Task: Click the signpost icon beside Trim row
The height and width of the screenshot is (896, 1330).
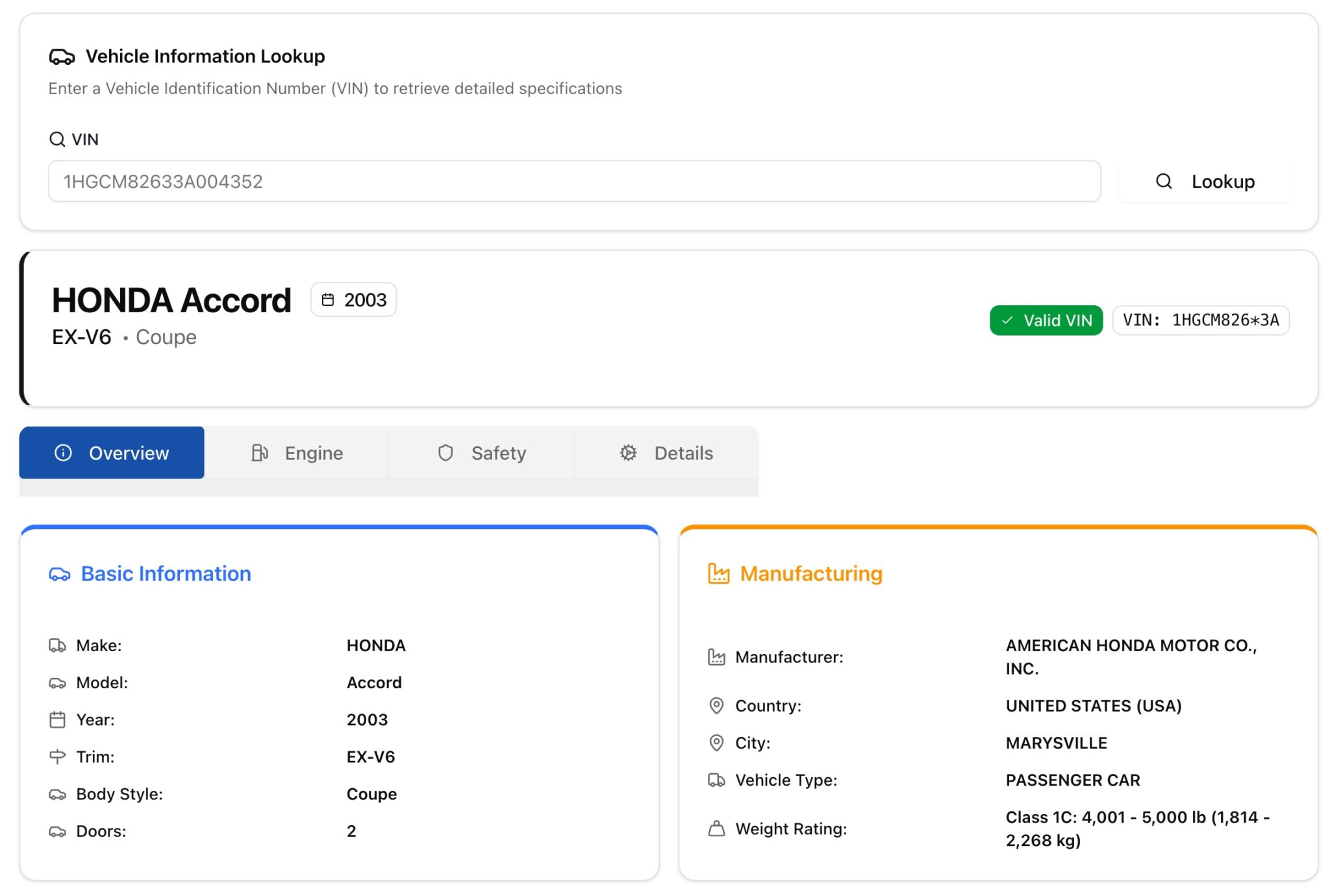Action: coord(57,757)
